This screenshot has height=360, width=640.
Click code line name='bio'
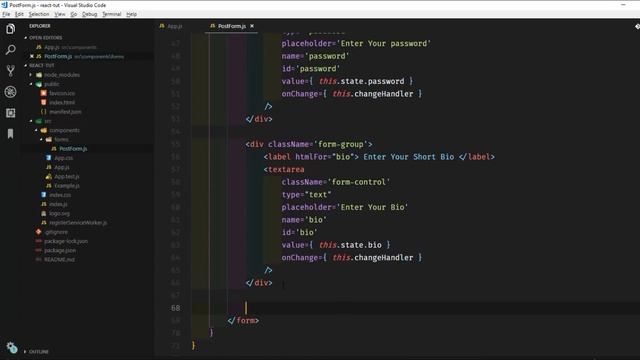click(x=304, y=220)
